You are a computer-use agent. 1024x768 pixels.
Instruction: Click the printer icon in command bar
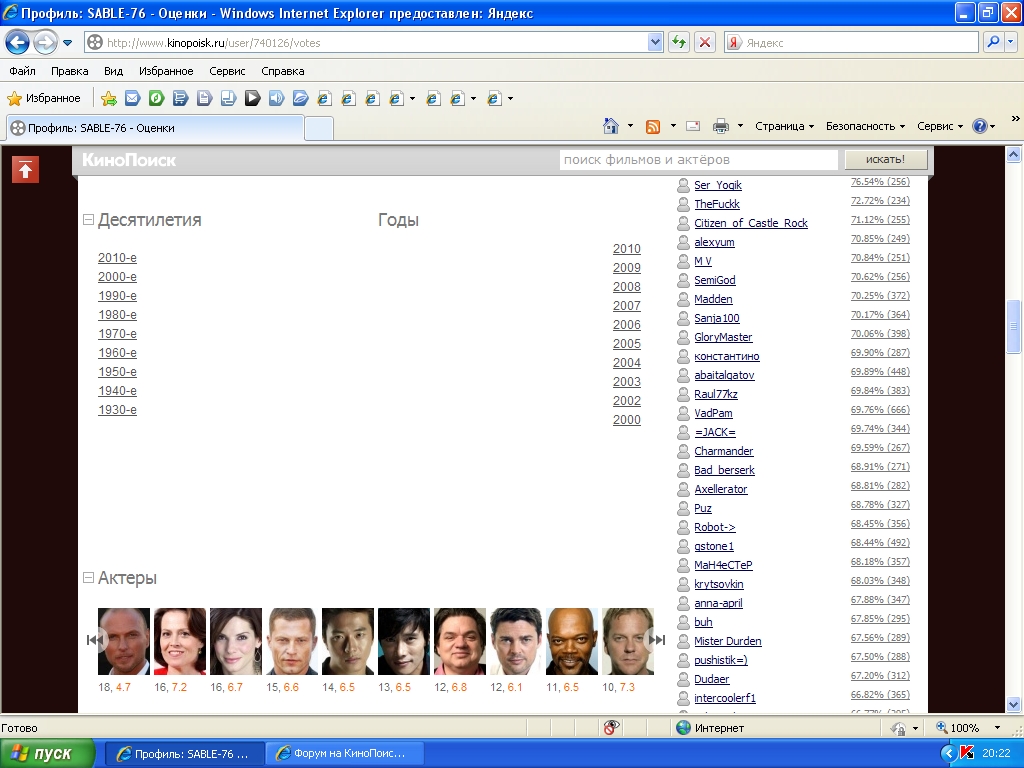pos(720,126)
